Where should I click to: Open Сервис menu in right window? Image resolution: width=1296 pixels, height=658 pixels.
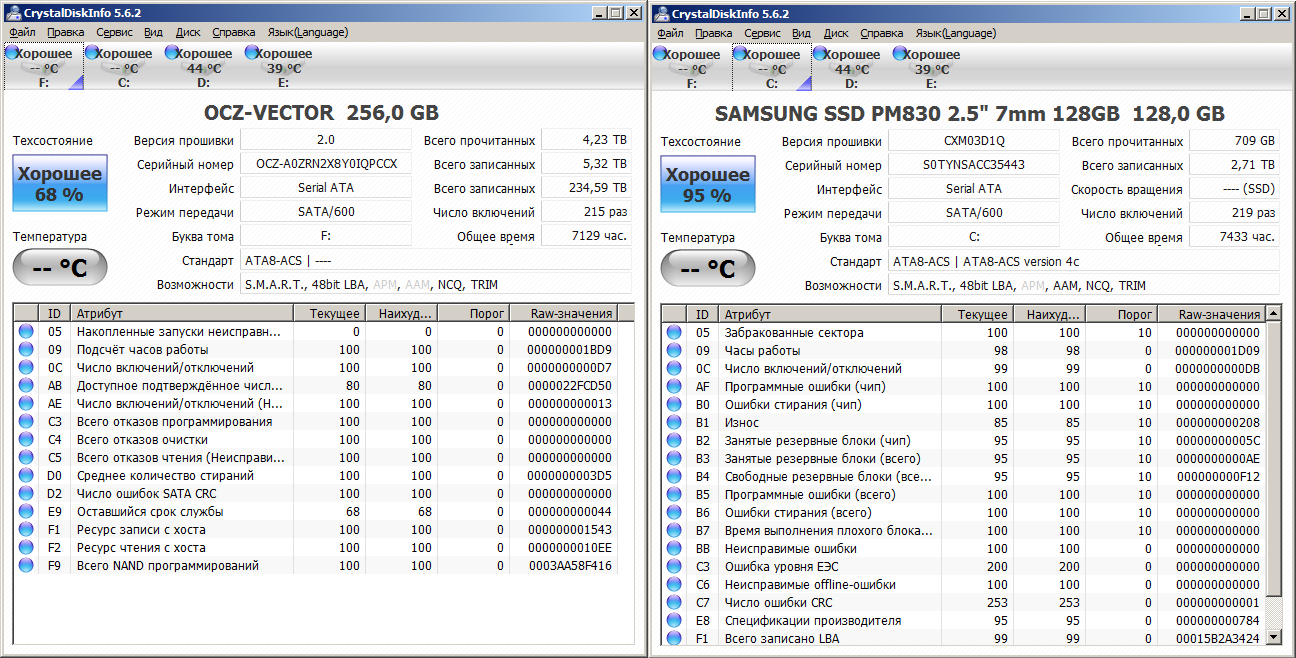coord(763,33)
